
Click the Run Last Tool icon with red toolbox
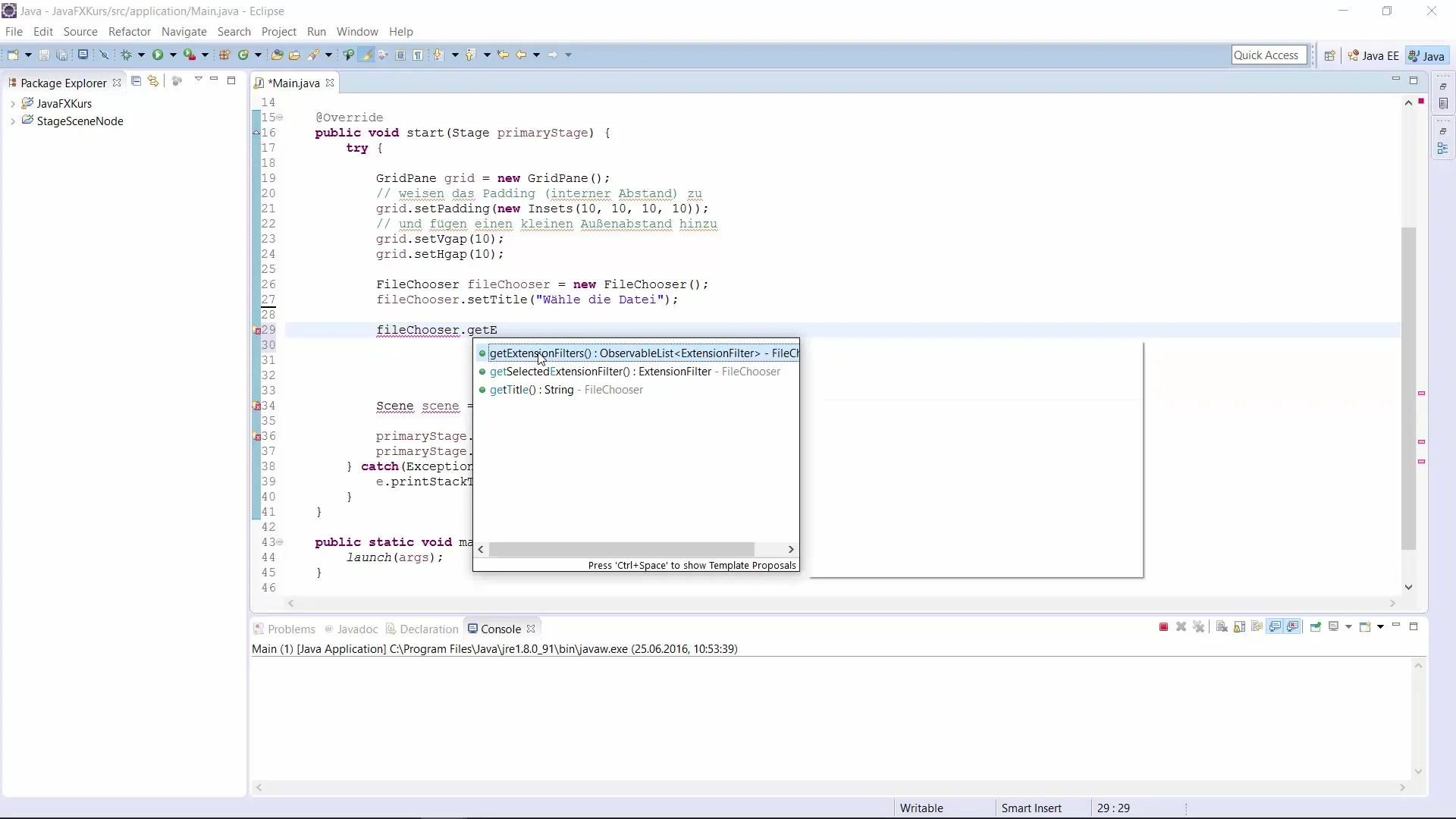pyautogui.click(x=189, y=55)
